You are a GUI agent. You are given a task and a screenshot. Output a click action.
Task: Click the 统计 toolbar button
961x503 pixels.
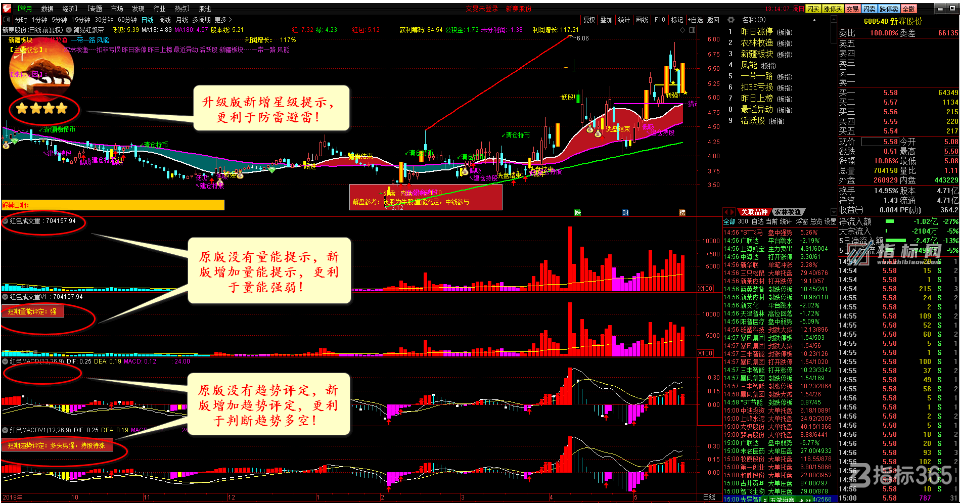coord(624,20)
